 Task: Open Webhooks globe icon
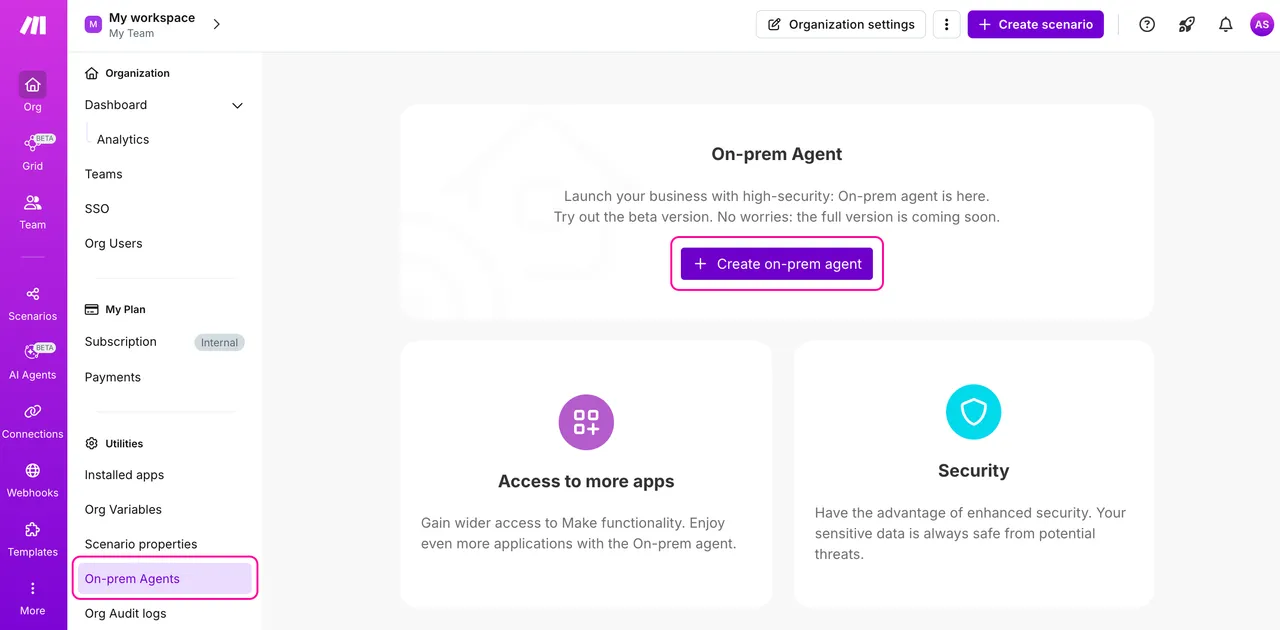[33, 471]
